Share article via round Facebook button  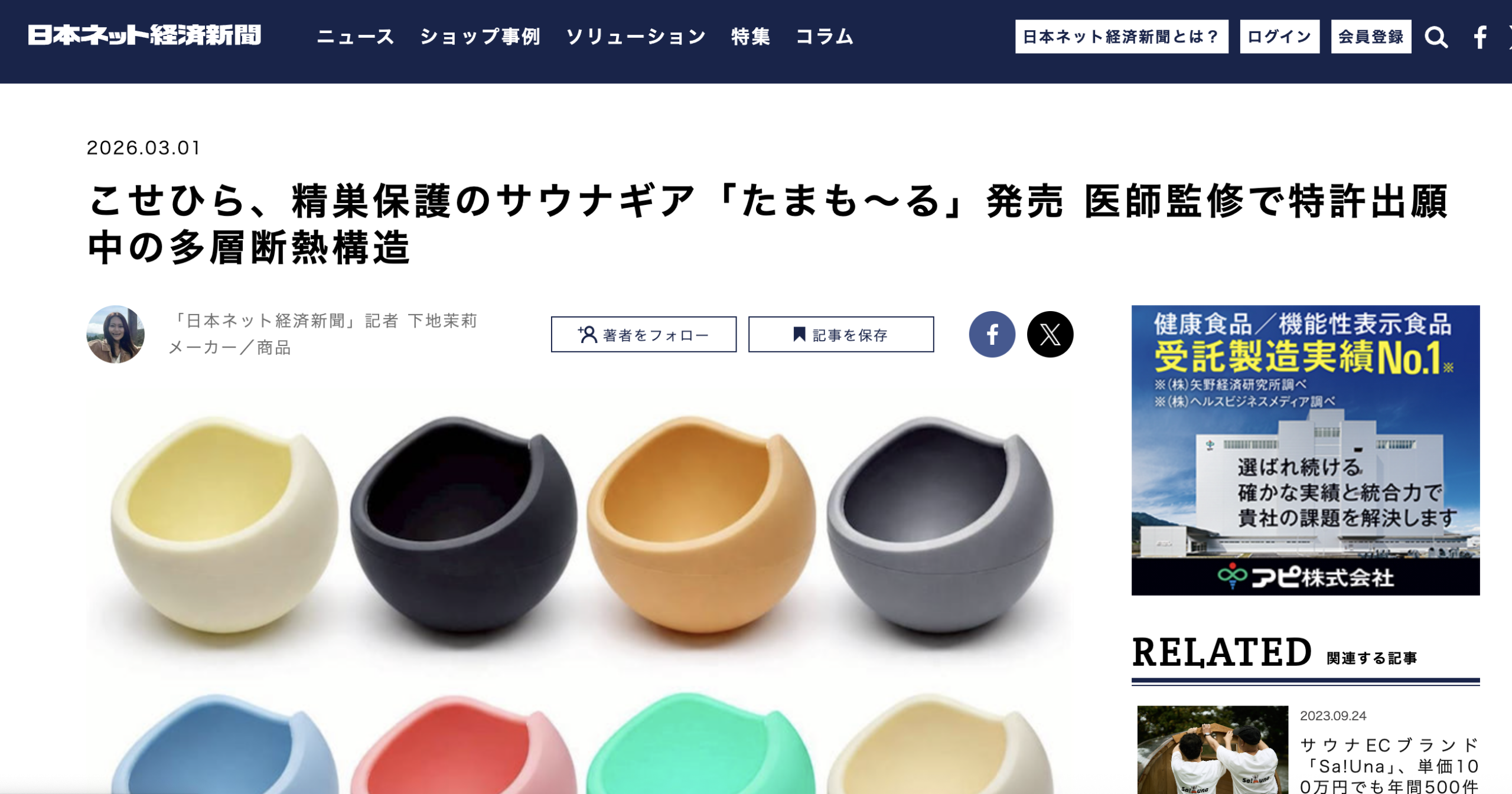click(992, 334)
